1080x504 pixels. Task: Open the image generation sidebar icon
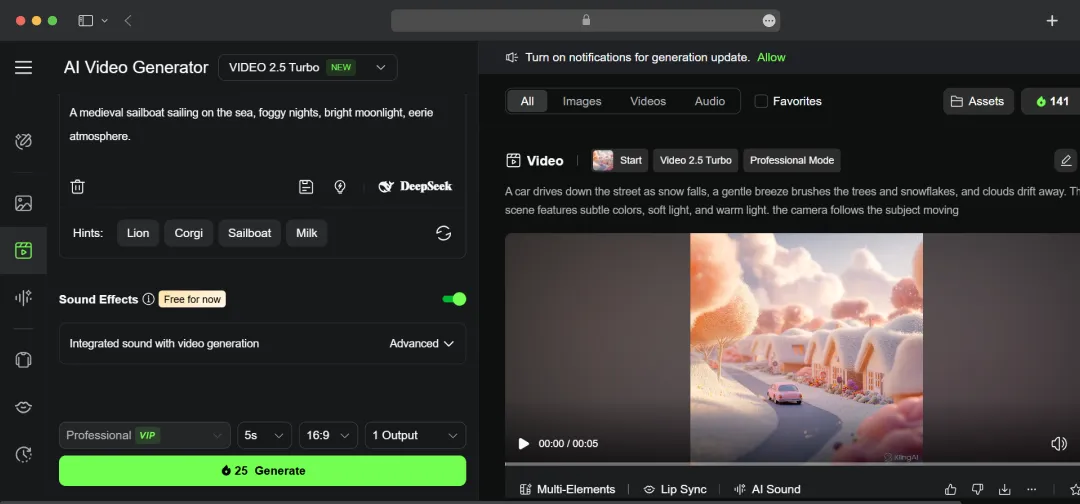click(x=23, y=203)
